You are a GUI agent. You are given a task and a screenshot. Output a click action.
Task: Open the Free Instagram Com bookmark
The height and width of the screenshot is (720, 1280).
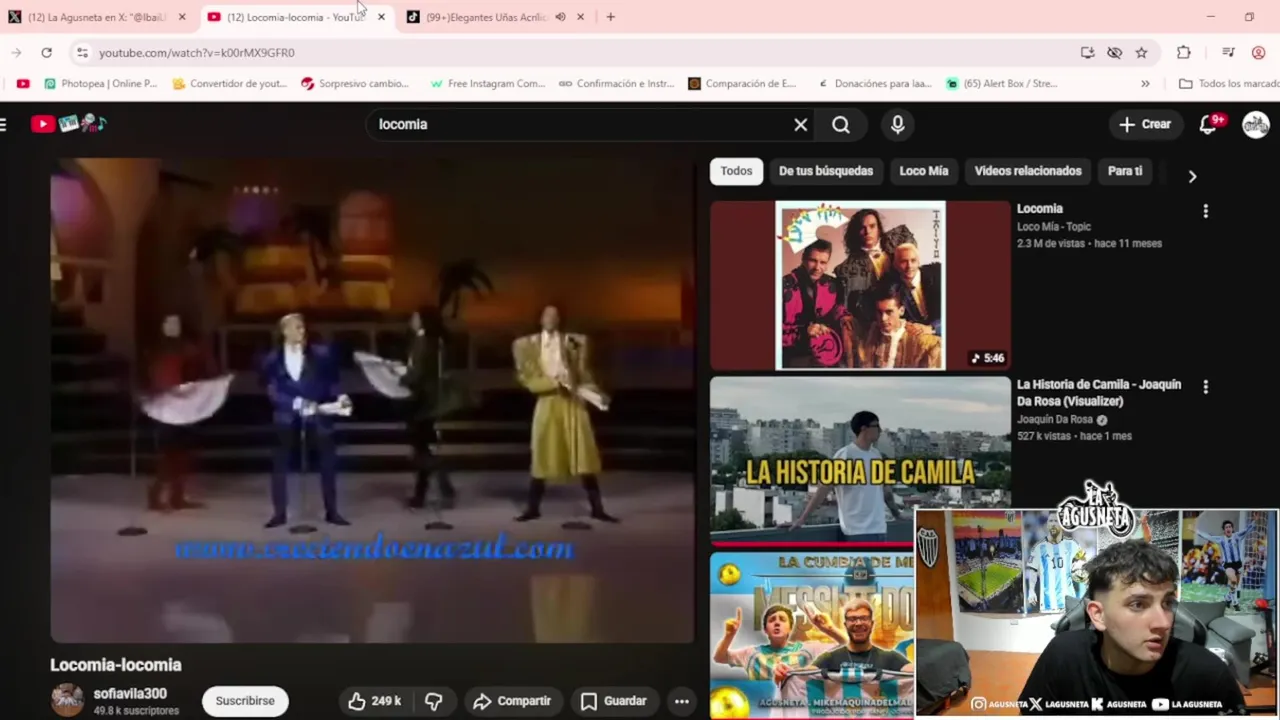click(x=488, y=83)
